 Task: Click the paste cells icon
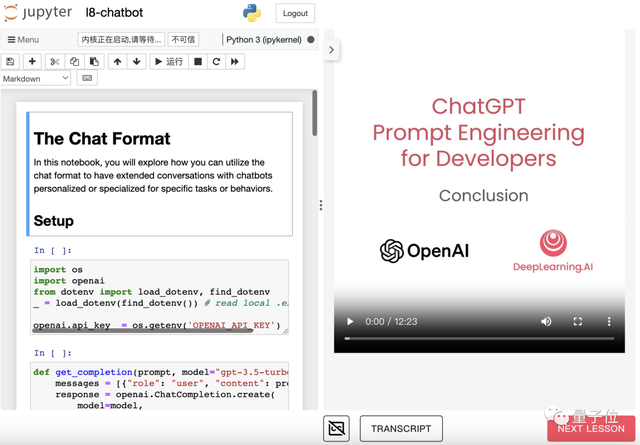click(x=94, y=62)
